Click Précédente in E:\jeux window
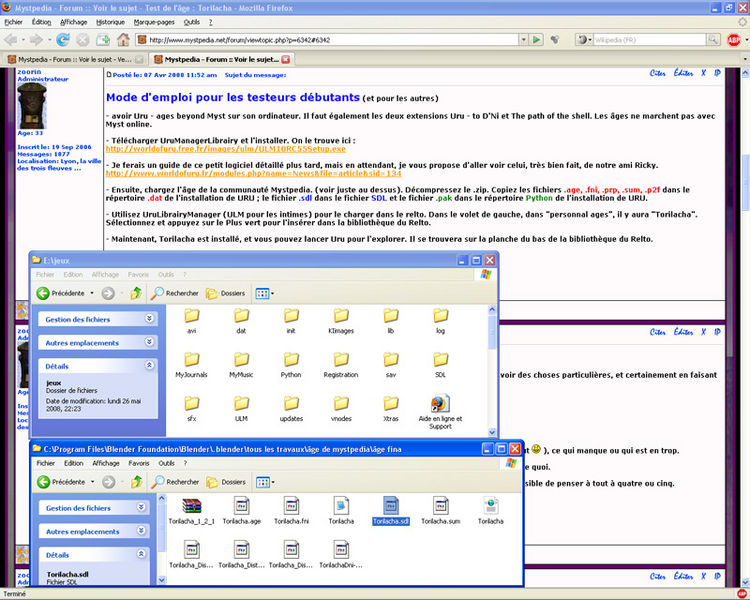The height and width of the screenshot is (600, 750). (x=61, y=293)
